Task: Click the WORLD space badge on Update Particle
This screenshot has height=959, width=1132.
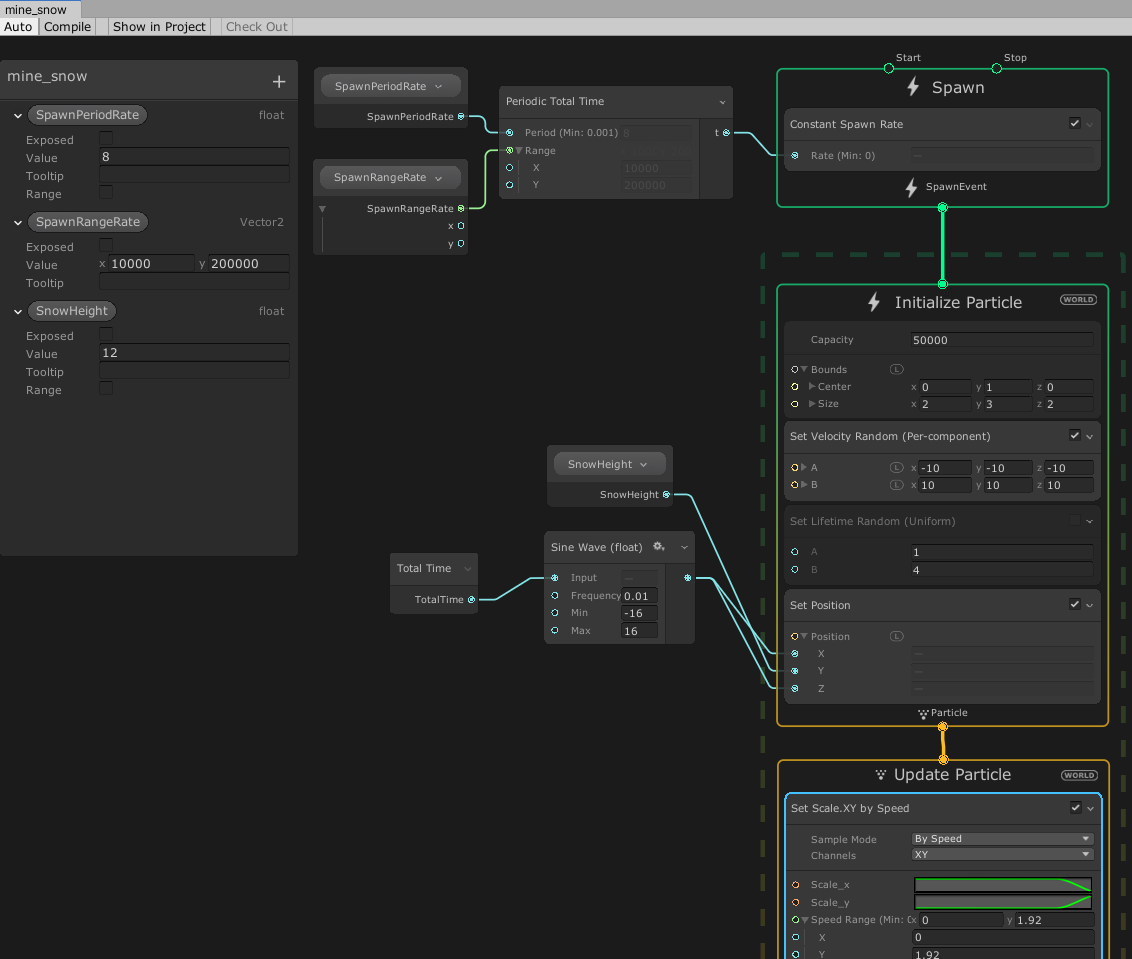Action: pos(1078,775)
